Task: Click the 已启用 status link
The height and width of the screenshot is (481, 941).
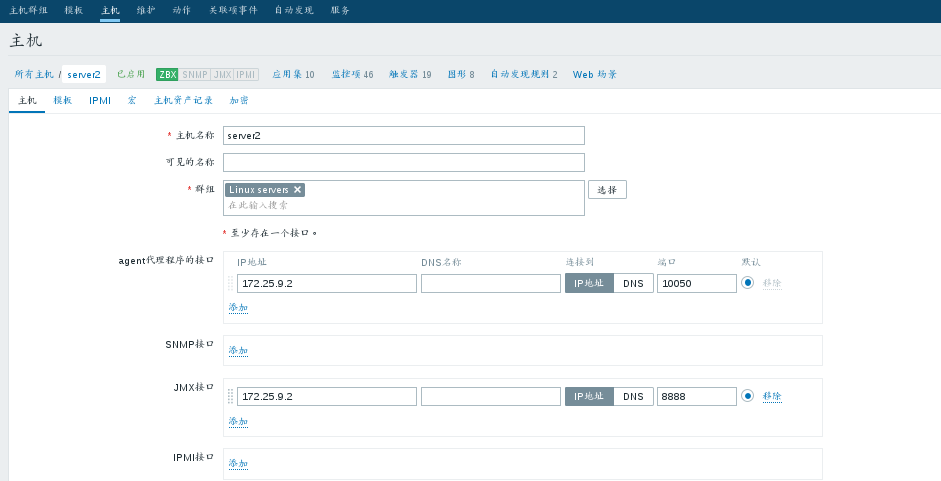Action: (131, 74)
